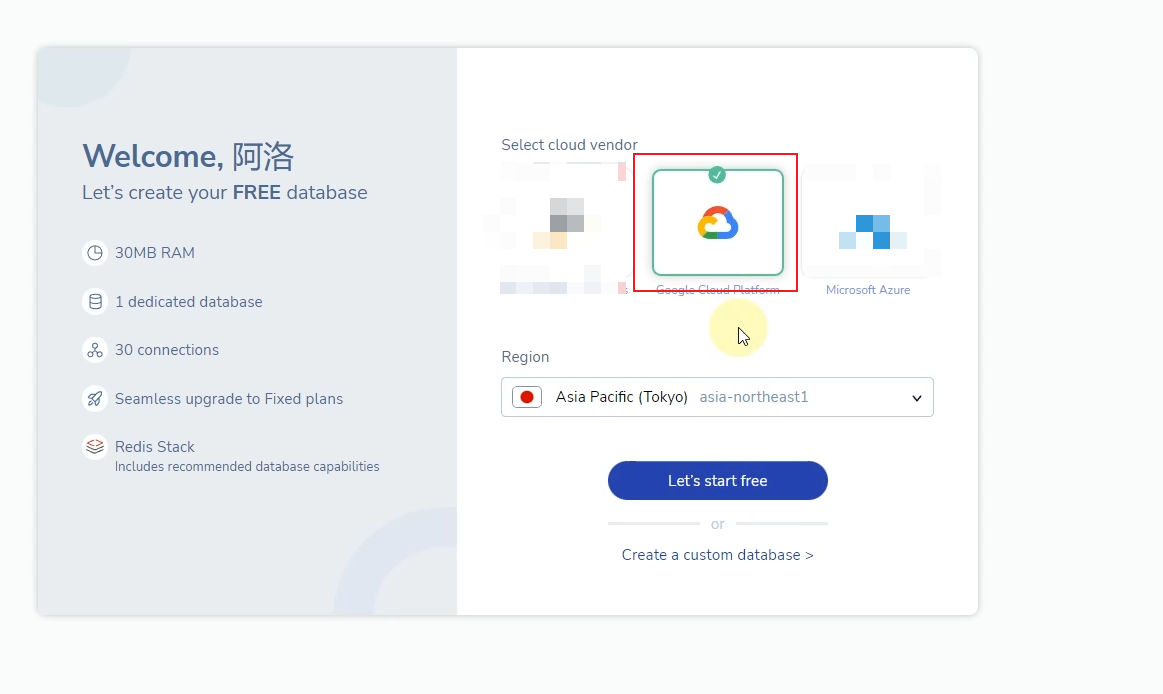Click the 'Let's create your FREE database' subtitle
Image resolution: width=1163 pixels, height=694 pixels.
point(225,193)
